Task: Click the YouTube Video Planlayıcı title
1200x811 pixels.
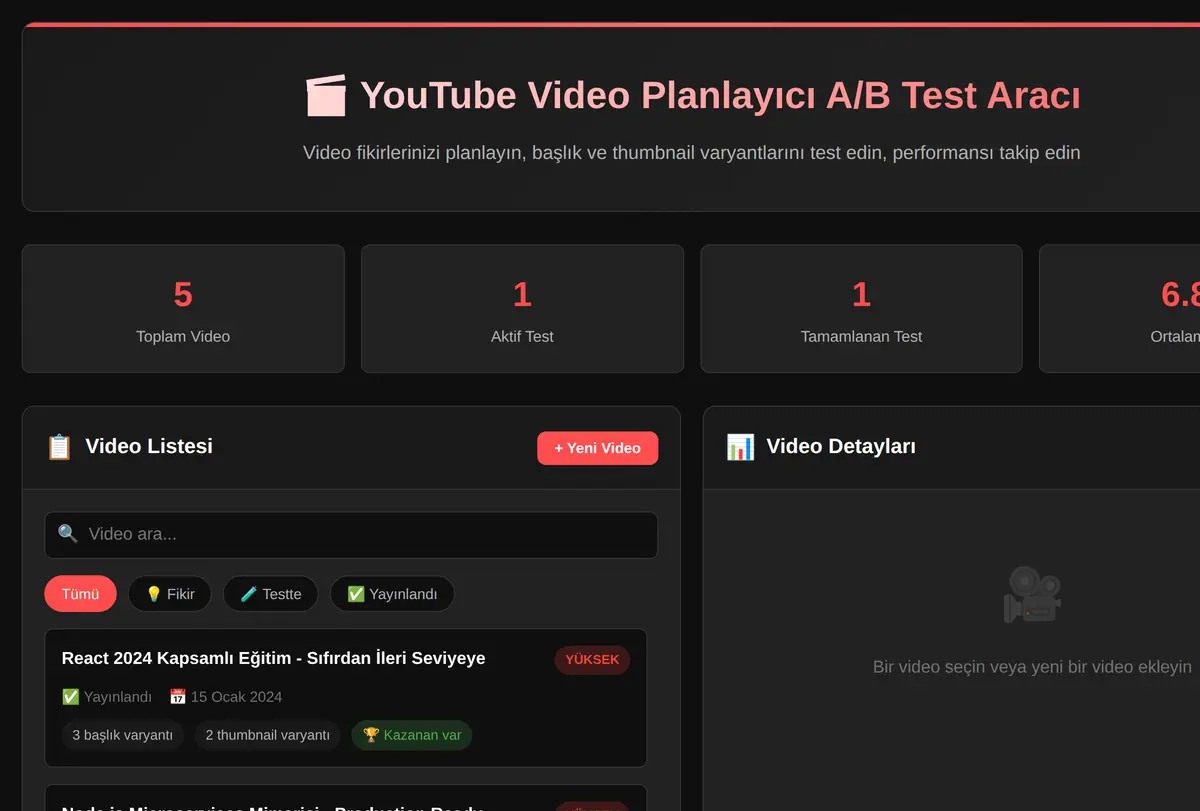Action: pos(720,96)
